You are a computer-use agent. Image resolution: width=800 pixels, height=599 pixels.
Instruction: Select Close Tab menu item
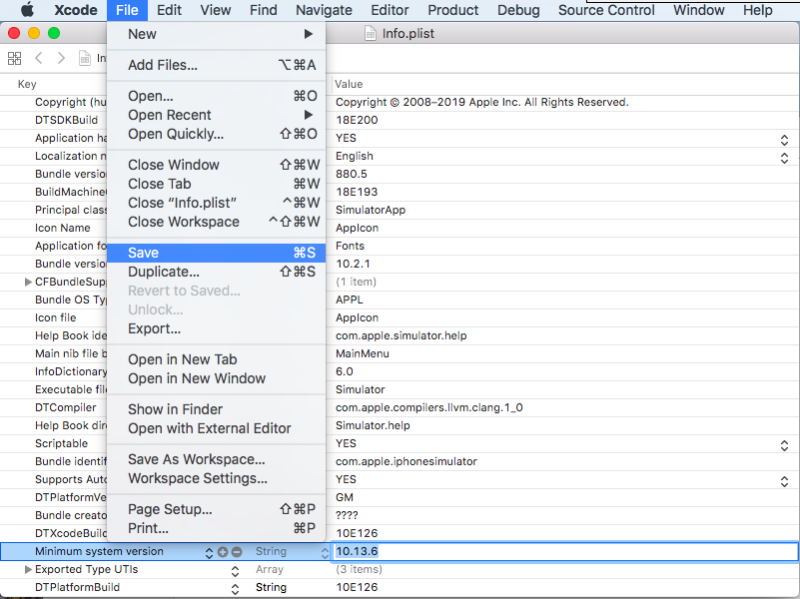[217, 184]
